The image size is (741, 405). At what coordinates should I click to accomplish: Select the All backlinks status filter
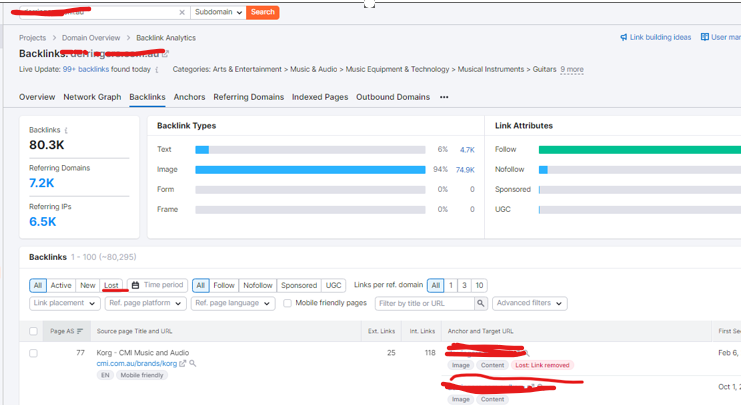click(38, 285)
